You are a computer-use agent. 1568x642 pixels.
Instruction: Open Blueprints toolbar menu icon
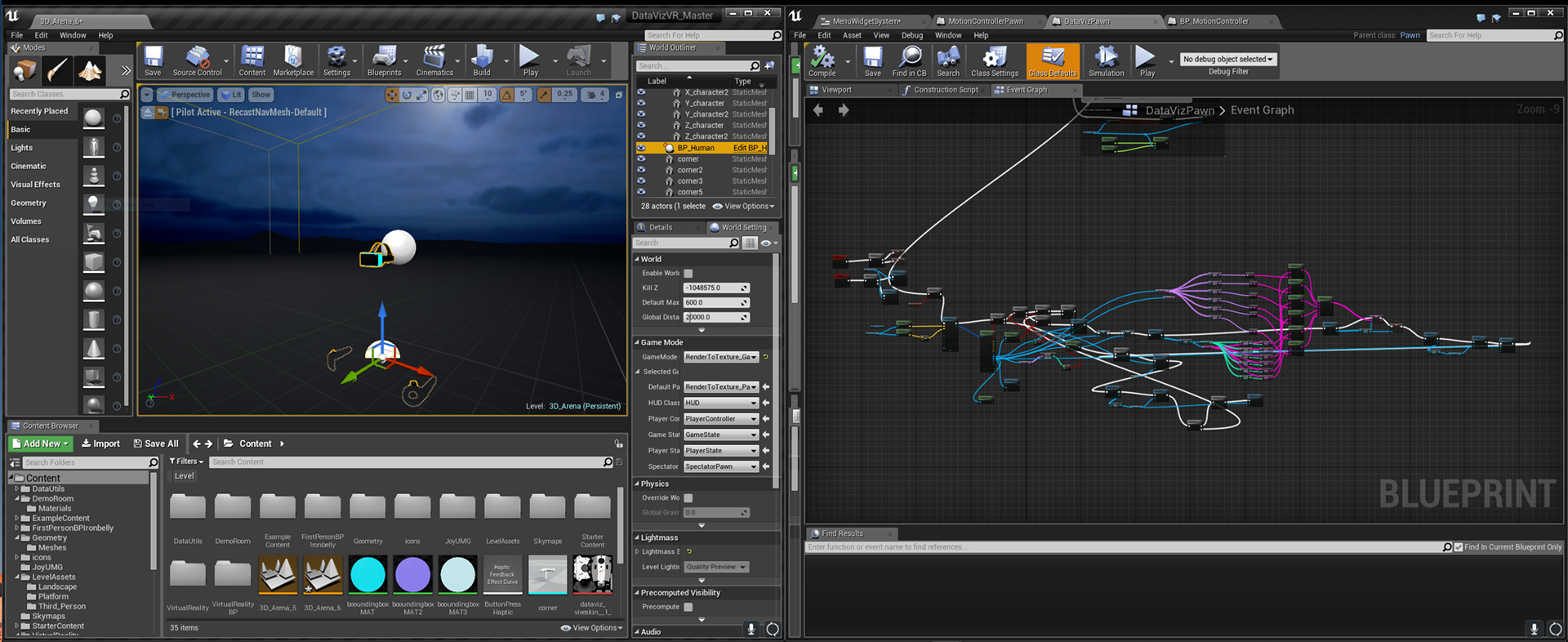click(x=384, y=61)
